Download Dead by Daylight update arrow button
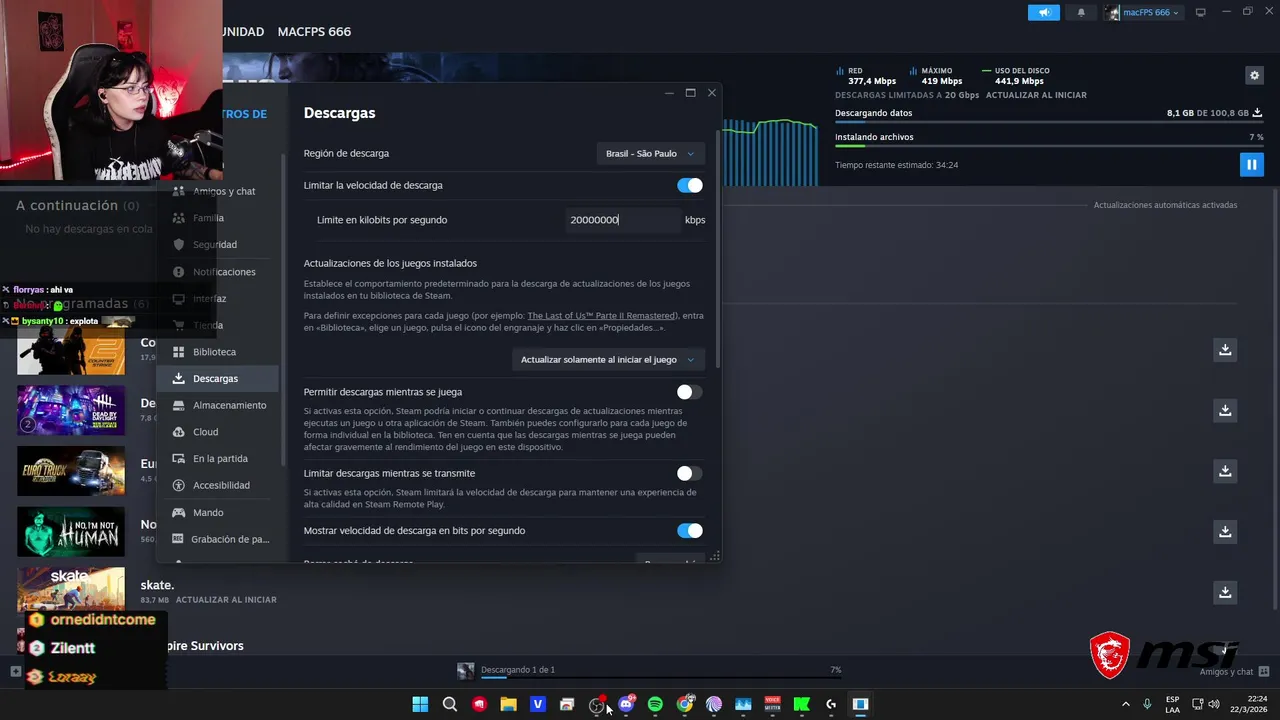This screenshot has height=720, width=1280. tap(1225, 410)
